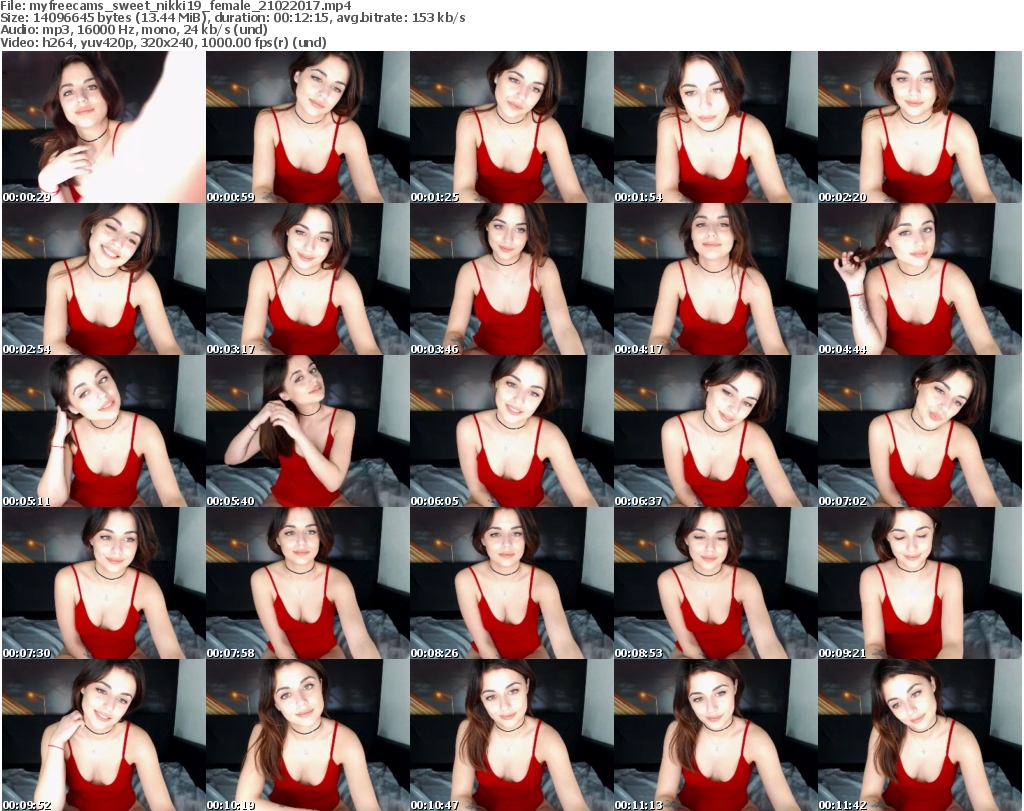Click the 'Audio: mp3, 16000 Hz' info line
Screen dimensions: 1024x811
coord(134,30)
